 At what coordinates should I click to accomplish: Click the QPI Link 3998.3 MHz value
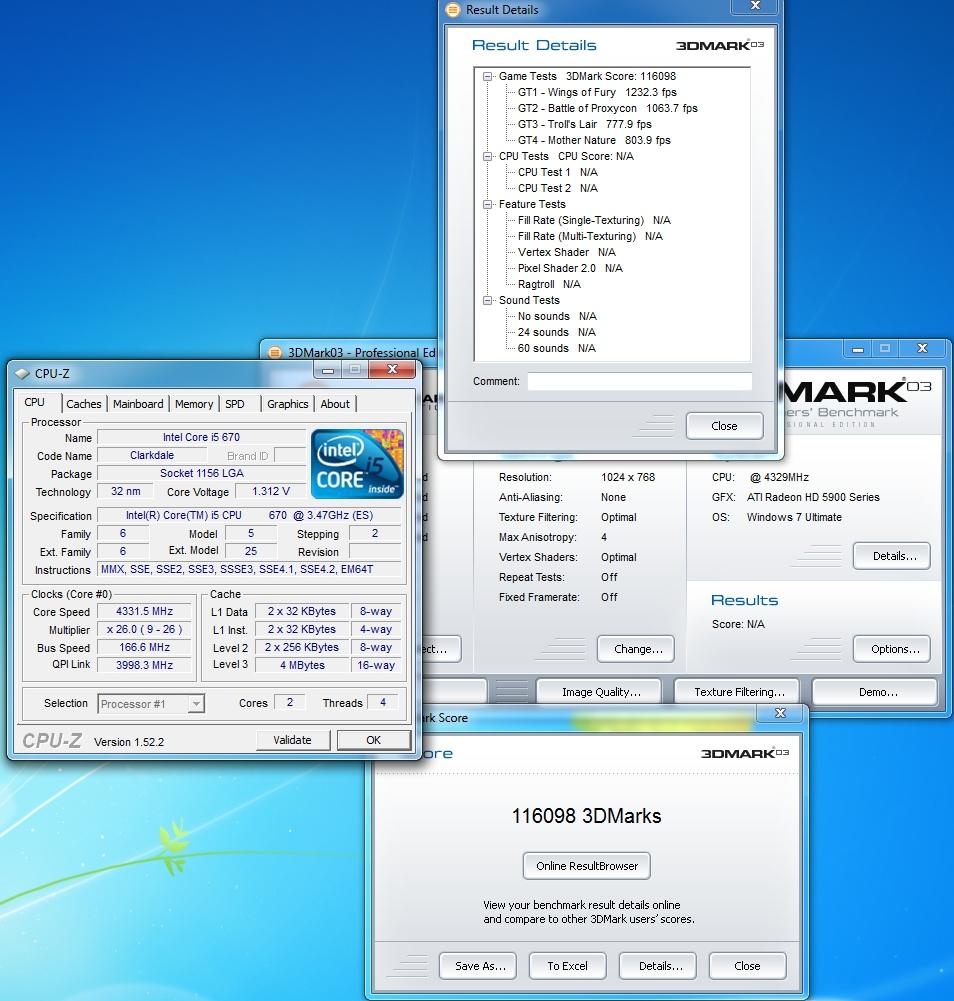coord(144,665)
